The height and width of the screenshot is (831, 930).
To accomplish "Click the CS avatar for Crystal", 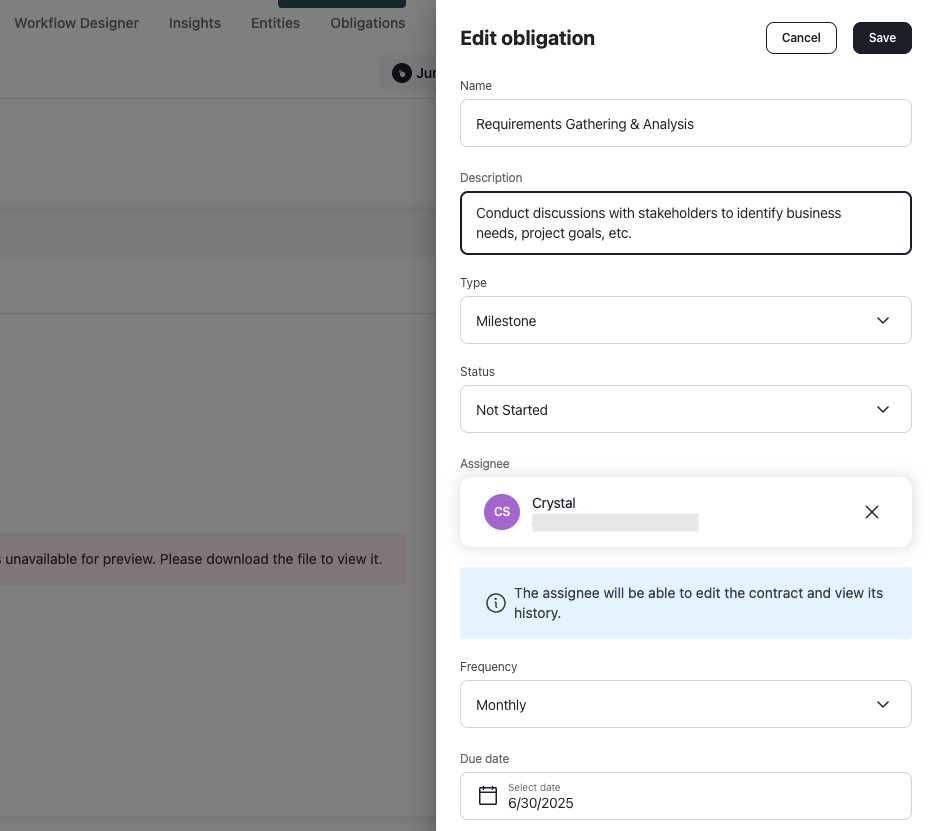I will pyautogui.click(x=502, y=512).
